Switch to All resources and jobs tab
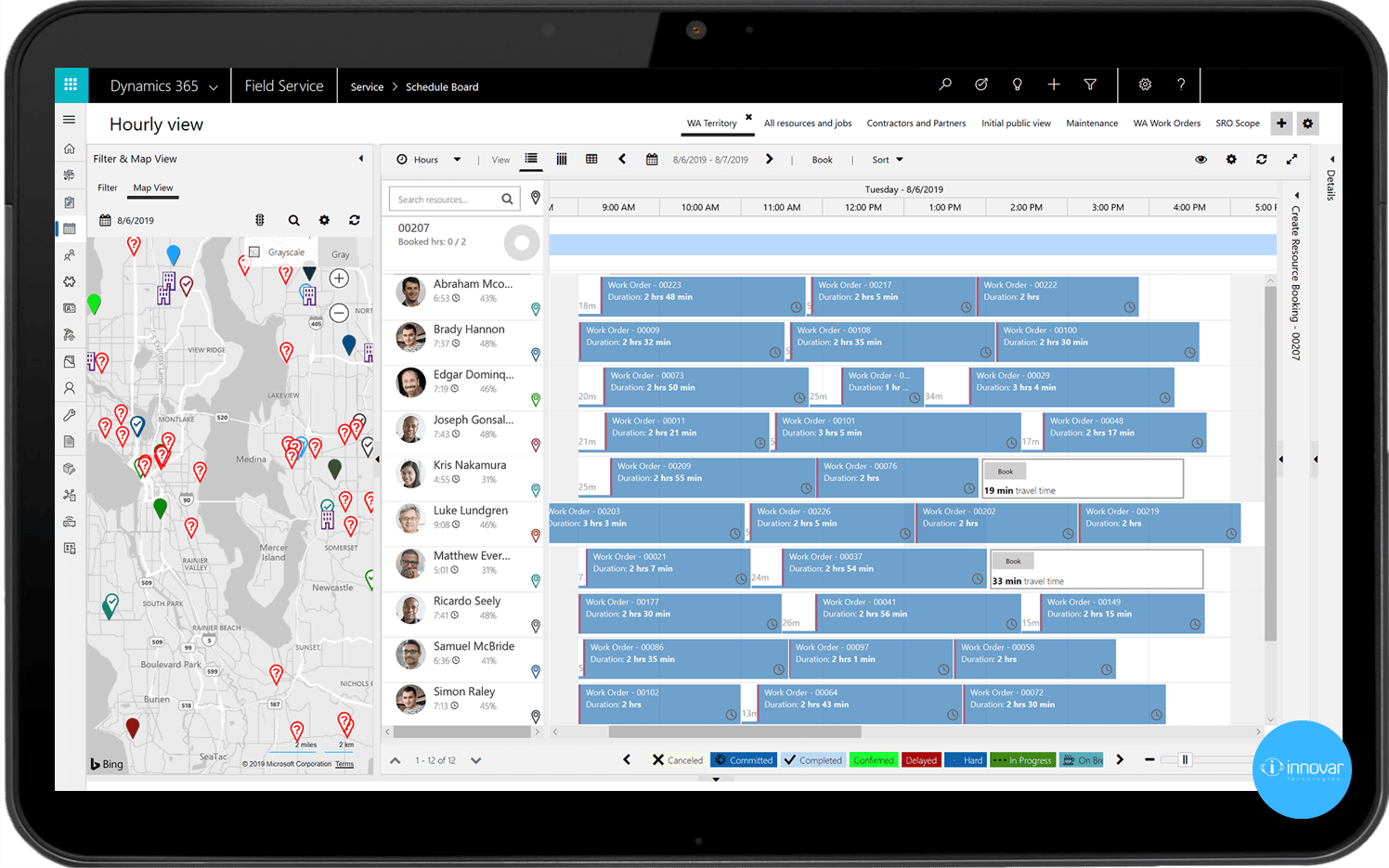The image size is (1389, 868). (x=807, y=123)
